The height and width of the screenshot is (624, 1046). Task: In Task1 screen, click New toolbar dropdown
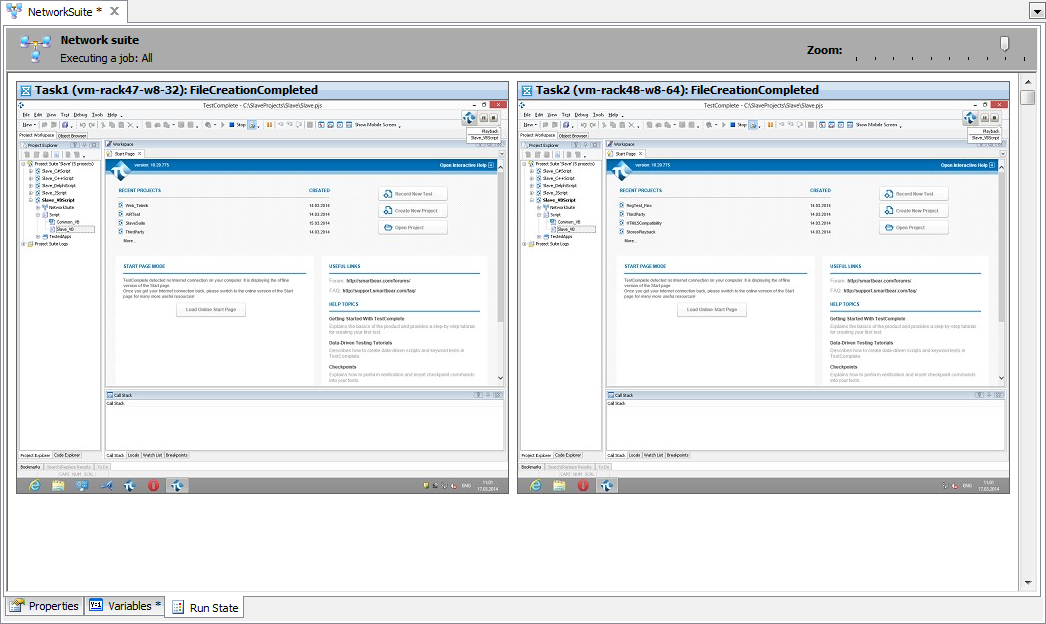(28, 125)
